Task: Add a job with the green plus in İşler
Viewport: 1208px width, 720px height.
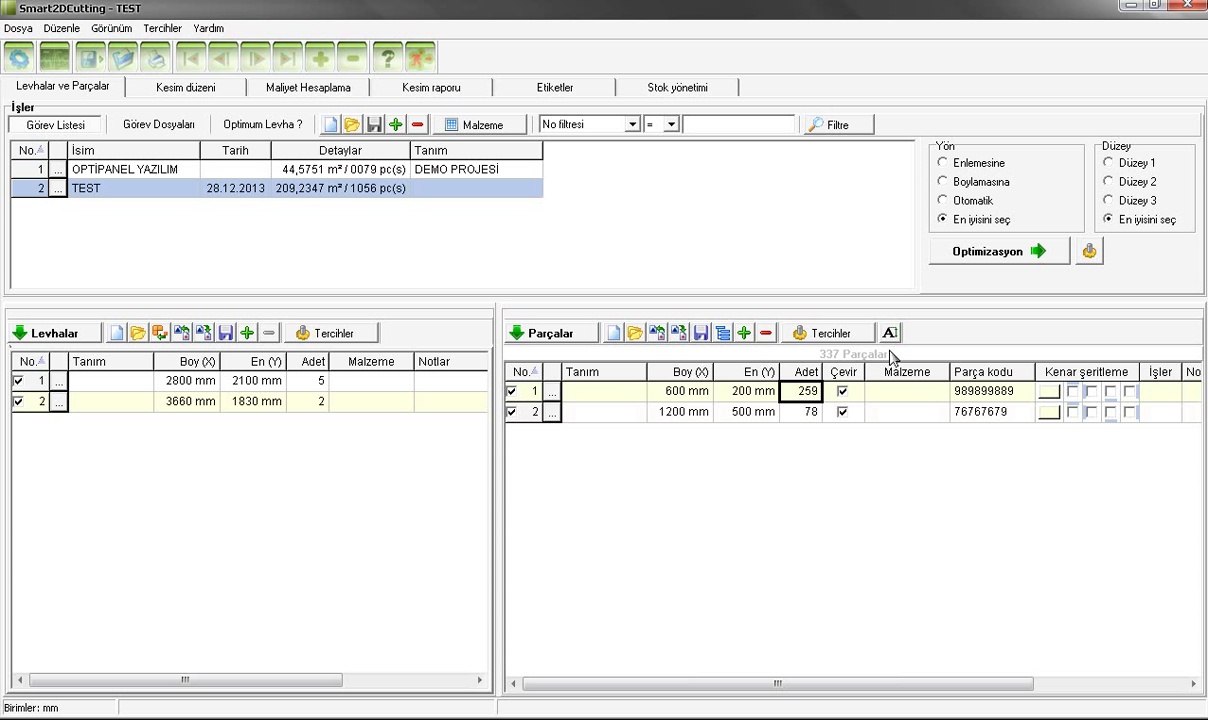Action: 396,125
